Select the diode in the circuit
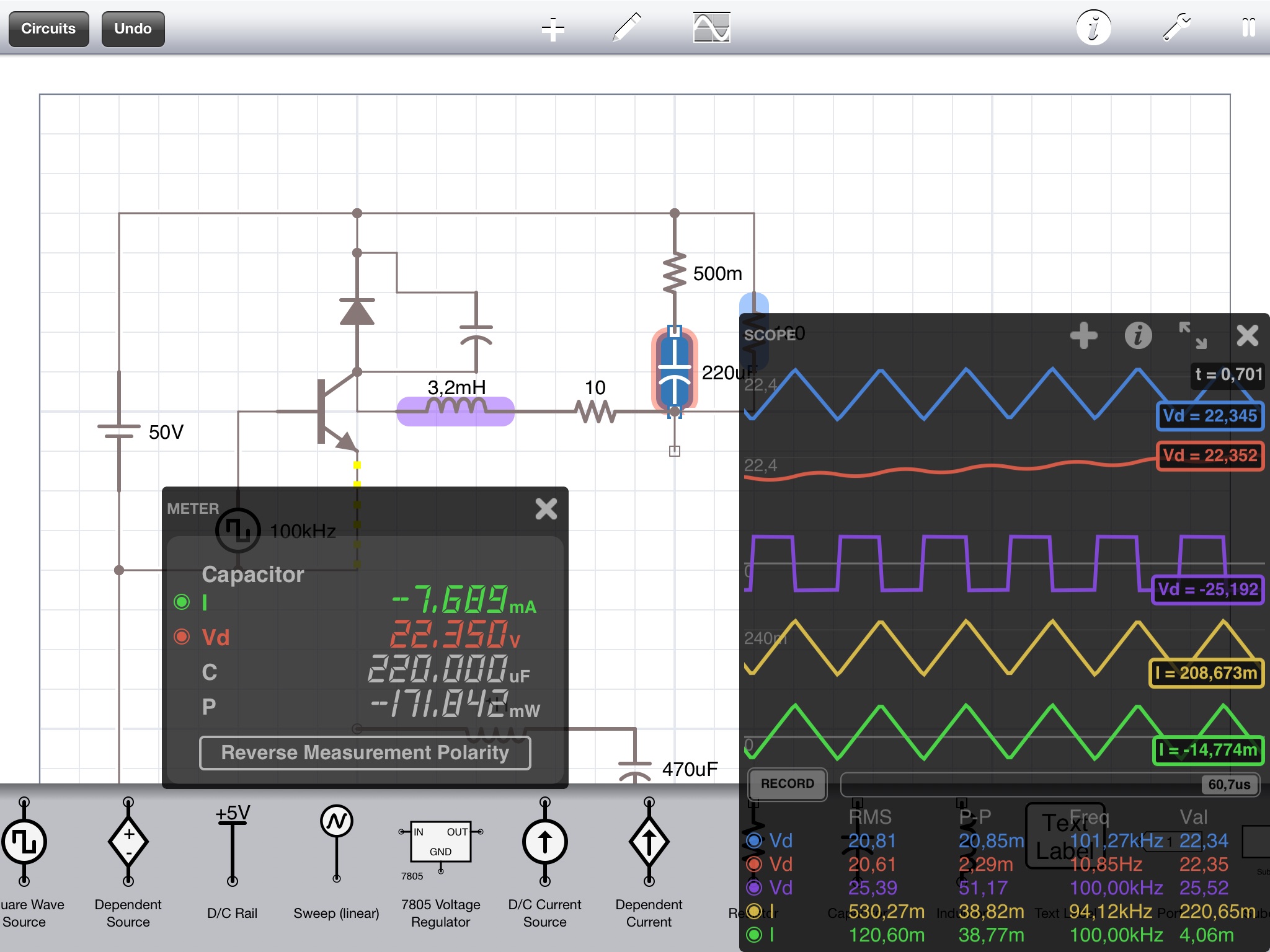1270x952 pixels. coord(357,311)
